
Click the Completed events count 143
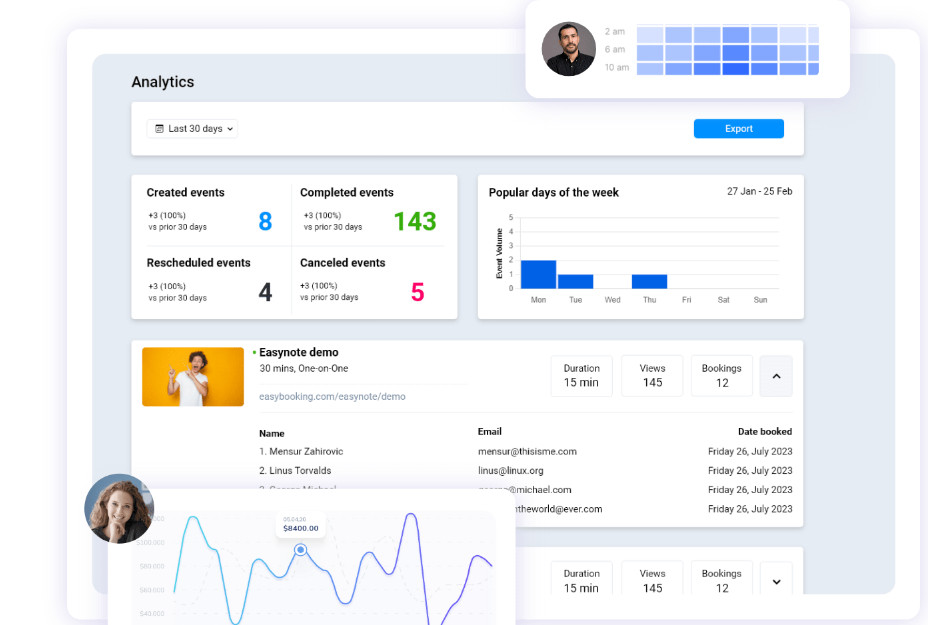(415, 221)
